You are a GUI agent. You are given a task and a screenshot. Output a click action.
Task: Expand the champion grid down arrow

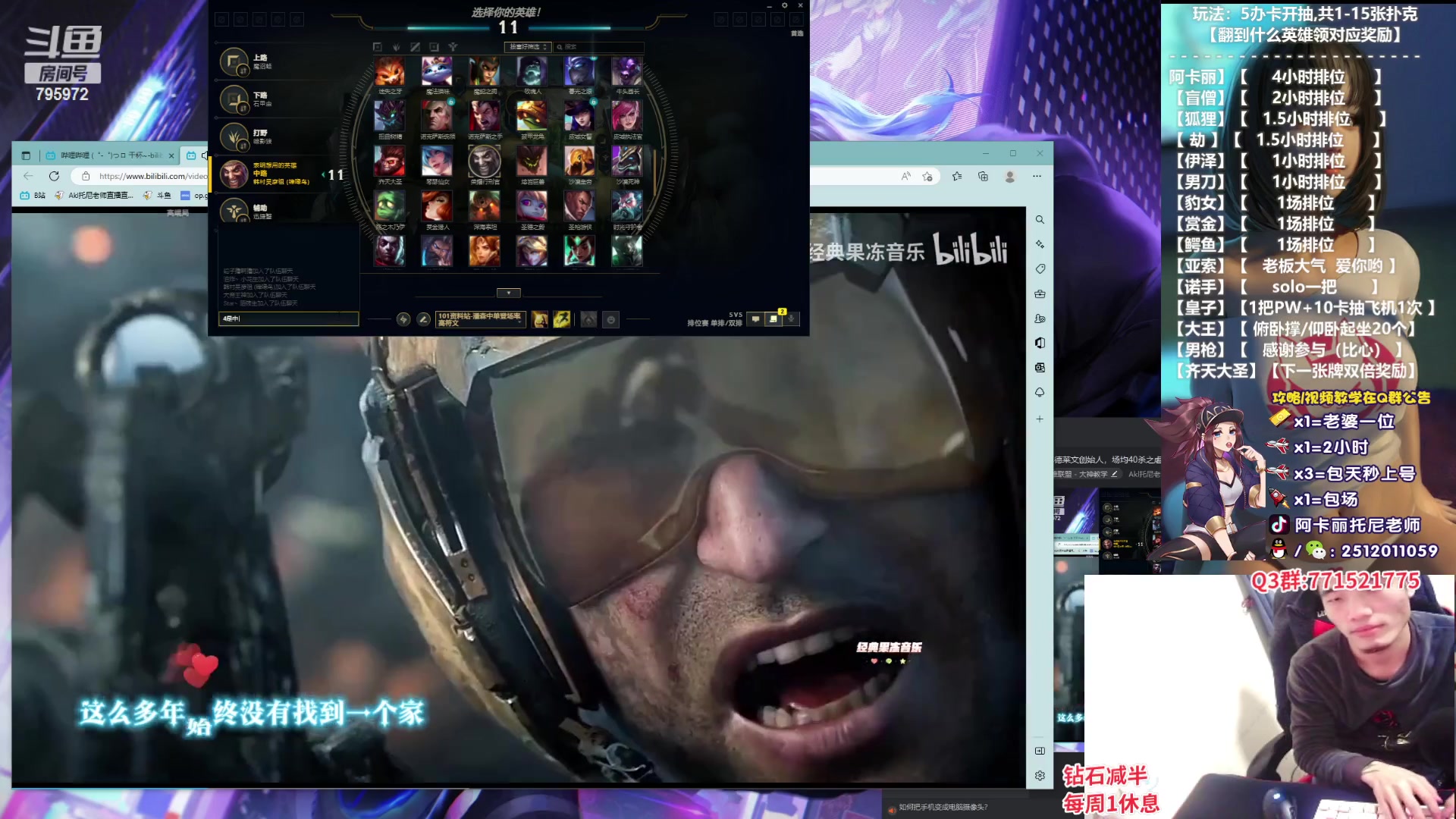[x=508, y=293]
